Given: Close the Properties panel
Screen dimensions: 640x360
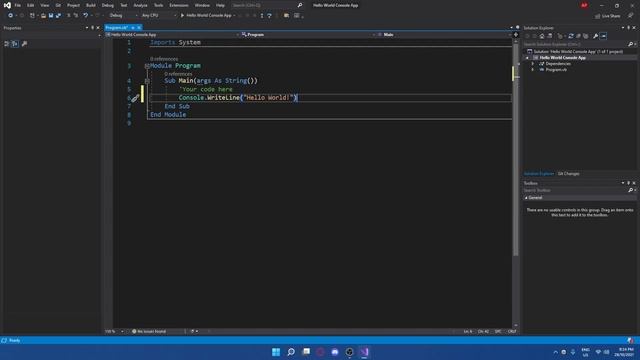Looking at the screenshot, I should 98,28.
